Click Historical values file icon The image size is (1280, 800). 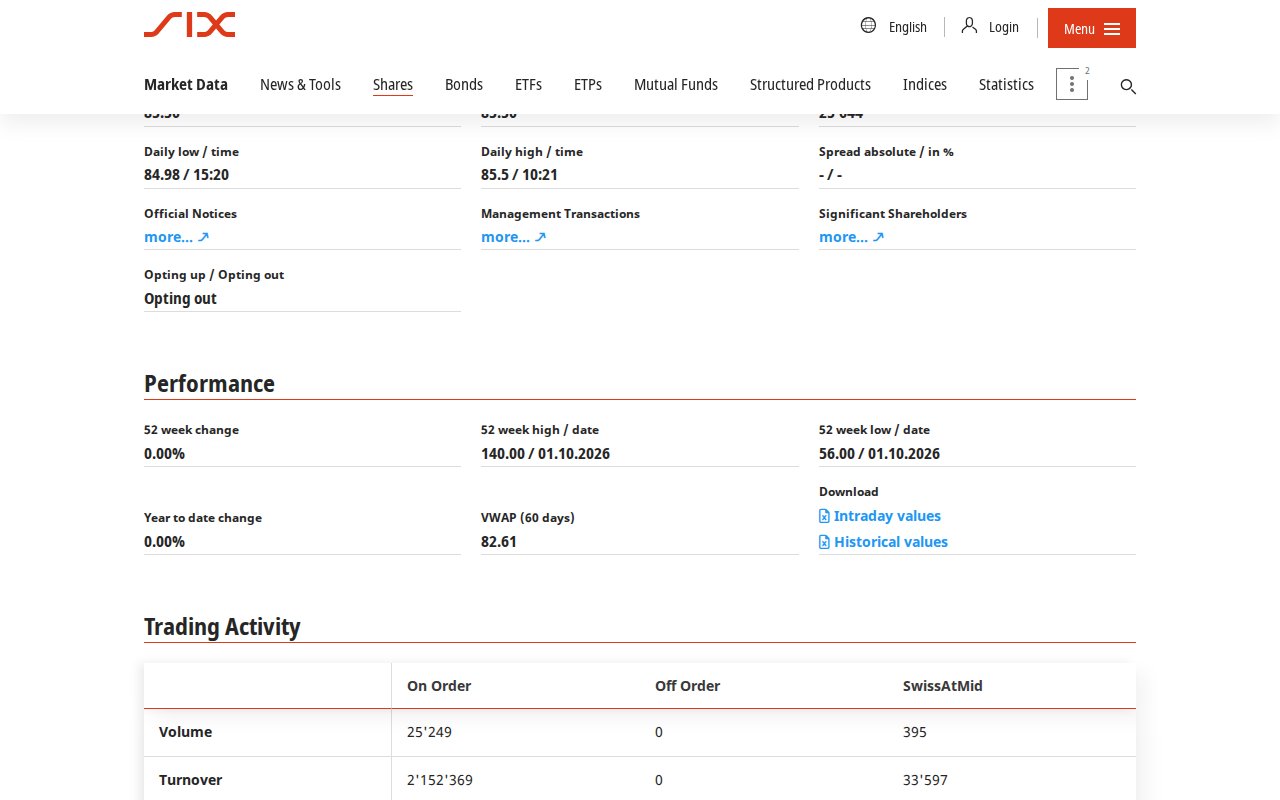pyautogui.click(x=824, y=542)
